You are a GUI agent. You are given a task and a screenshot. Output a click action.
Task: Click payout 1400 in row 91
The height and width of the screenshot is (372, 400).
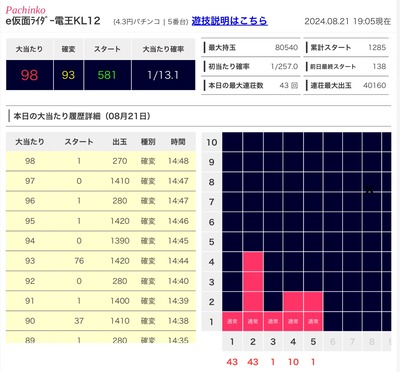[x=120, y=301]
